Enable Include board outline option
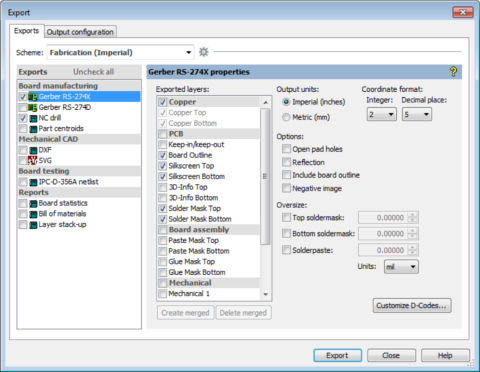Viewport: 480px width, 372px height. click(286, 175)
